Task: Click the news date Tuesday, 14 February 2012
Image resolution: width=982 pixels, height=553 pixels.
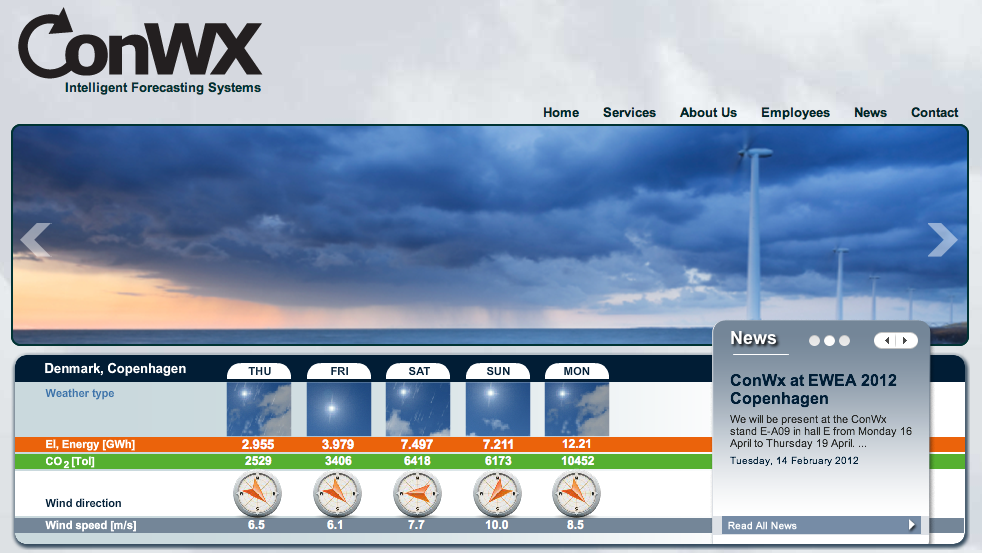Action: tap(794, 461)
